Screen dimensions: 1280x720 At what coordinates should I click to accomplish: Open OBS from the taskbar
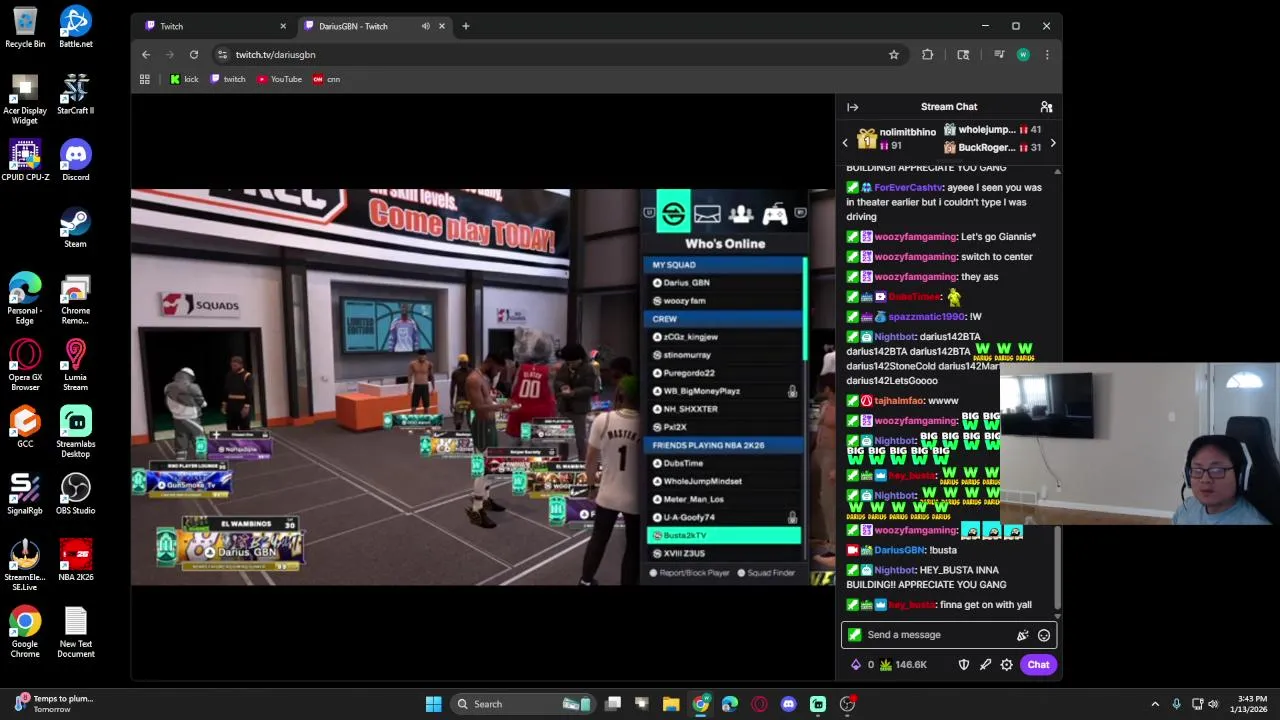(847, 704)
